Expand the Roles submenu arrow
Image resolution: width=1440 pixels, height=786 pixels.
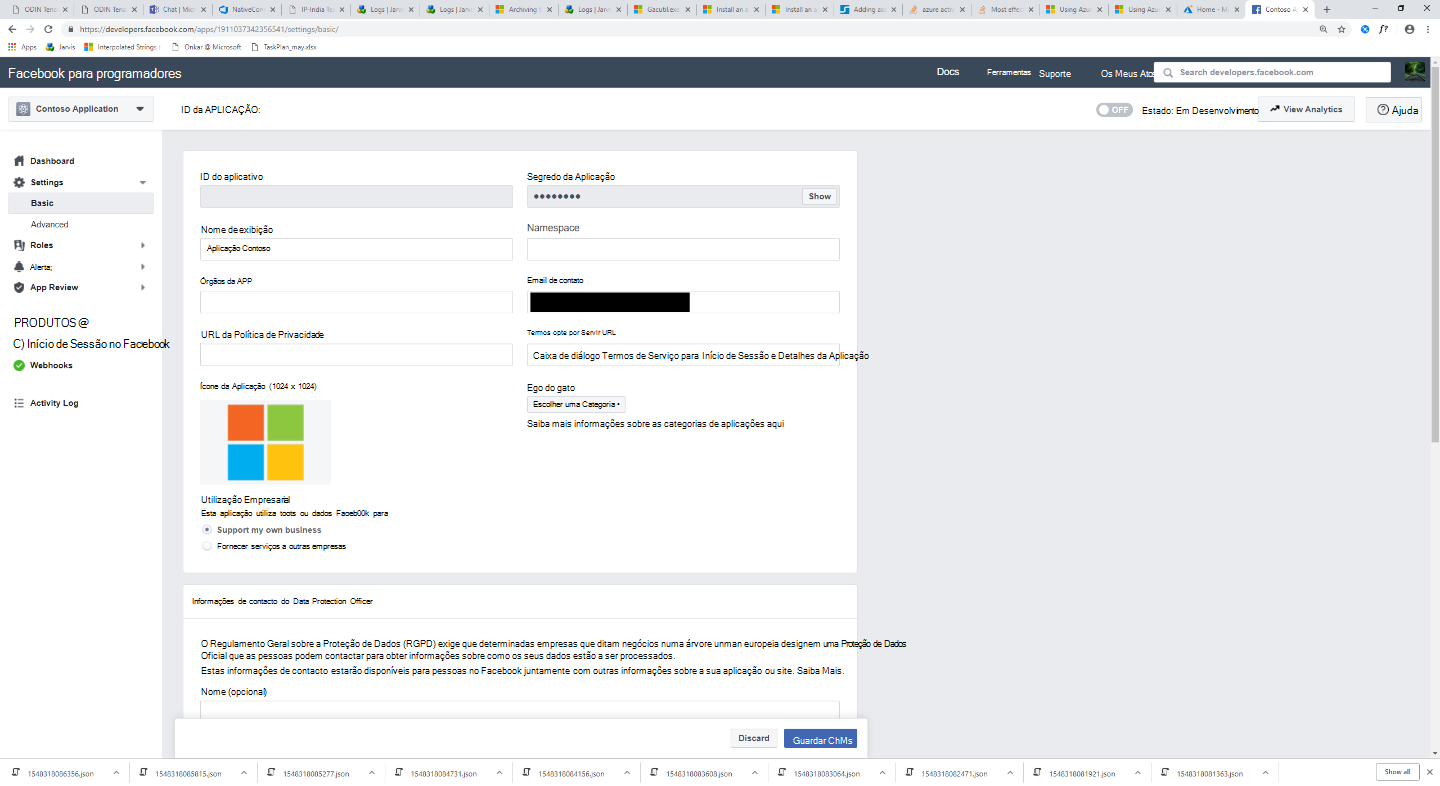click(143, 245)
